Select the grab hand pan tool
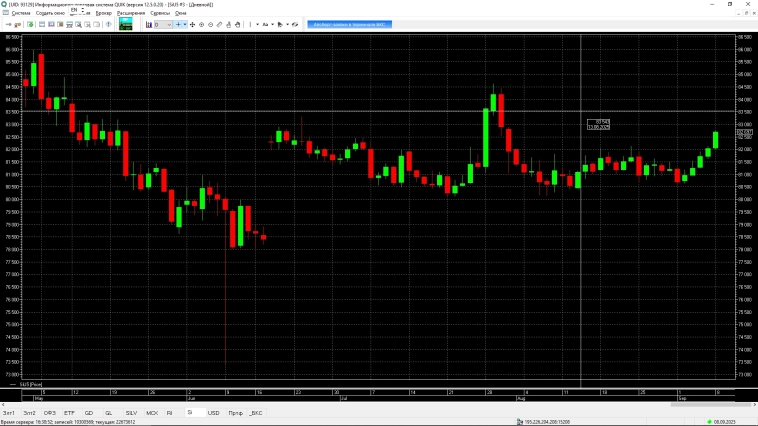 pyautogui.click(x=238, y=24)
